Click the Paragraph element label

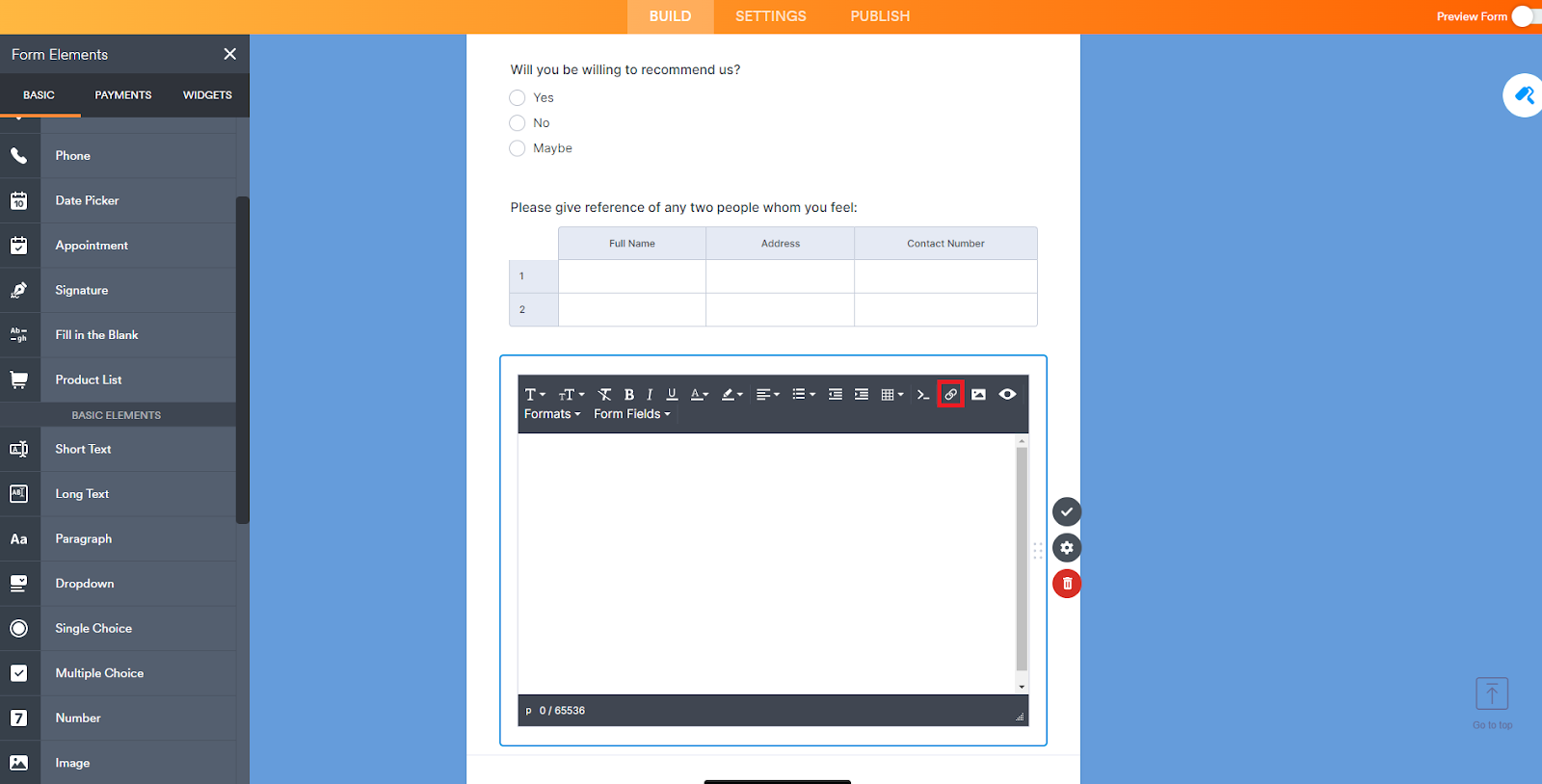click(84, 538)
